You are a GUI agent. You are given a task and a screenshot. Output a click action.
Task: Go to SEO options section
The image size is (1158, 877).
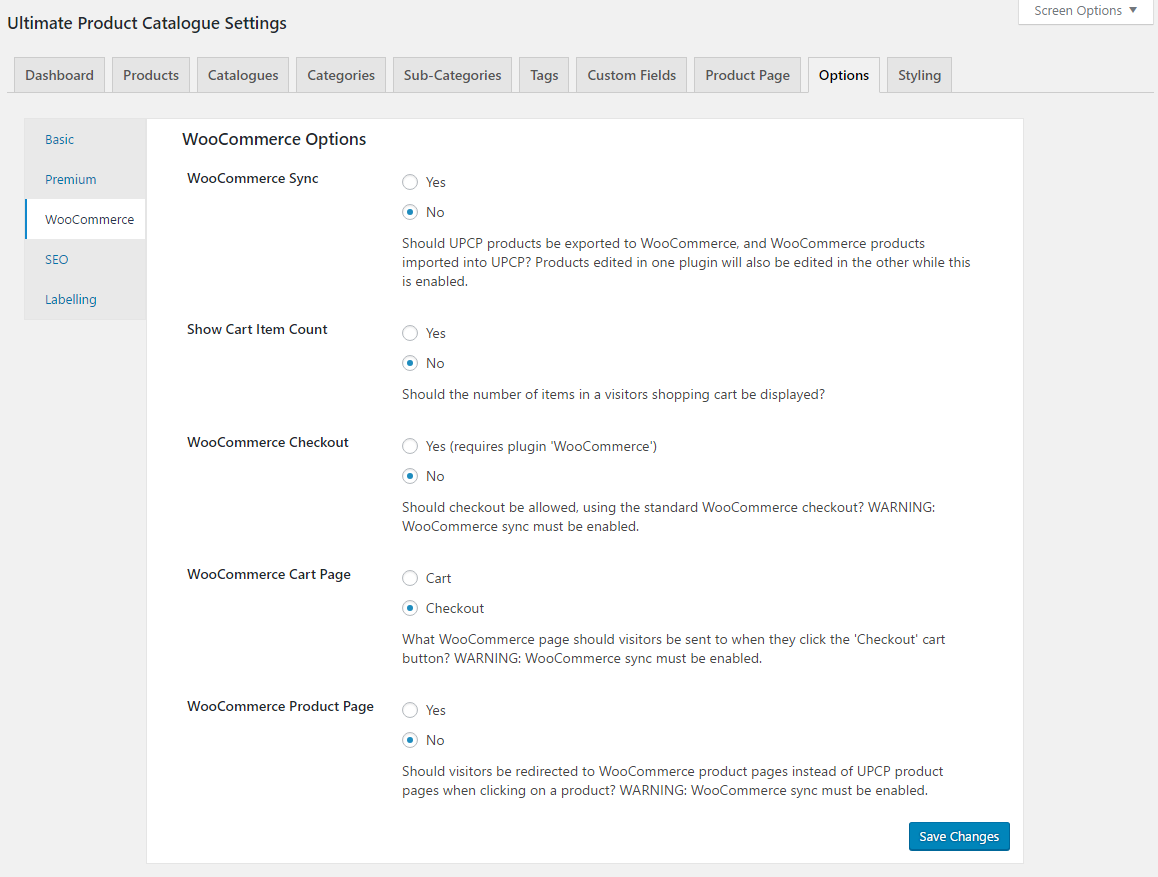pos(57,260)
